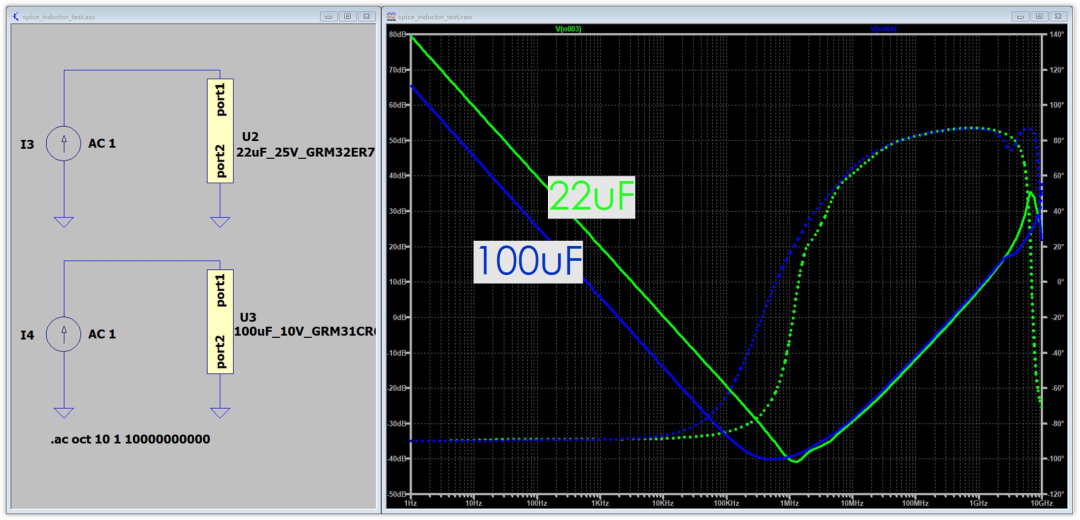Click the LTspice icon in schematic window title
Screen dimensions: 1080x520
tap(16, 15)
